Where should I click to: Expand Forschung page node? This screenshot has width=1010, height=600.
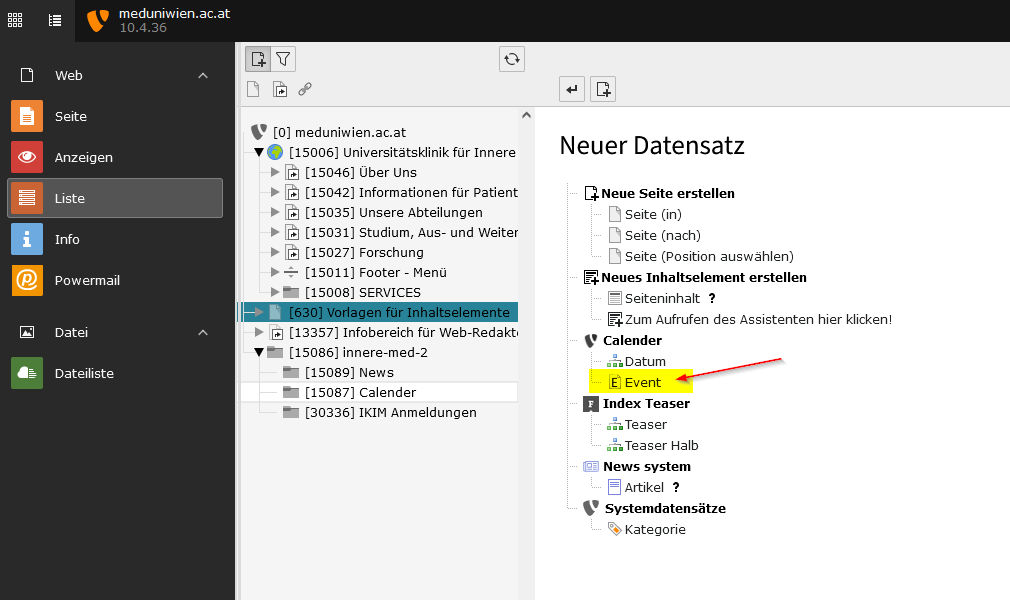point(275,252)
